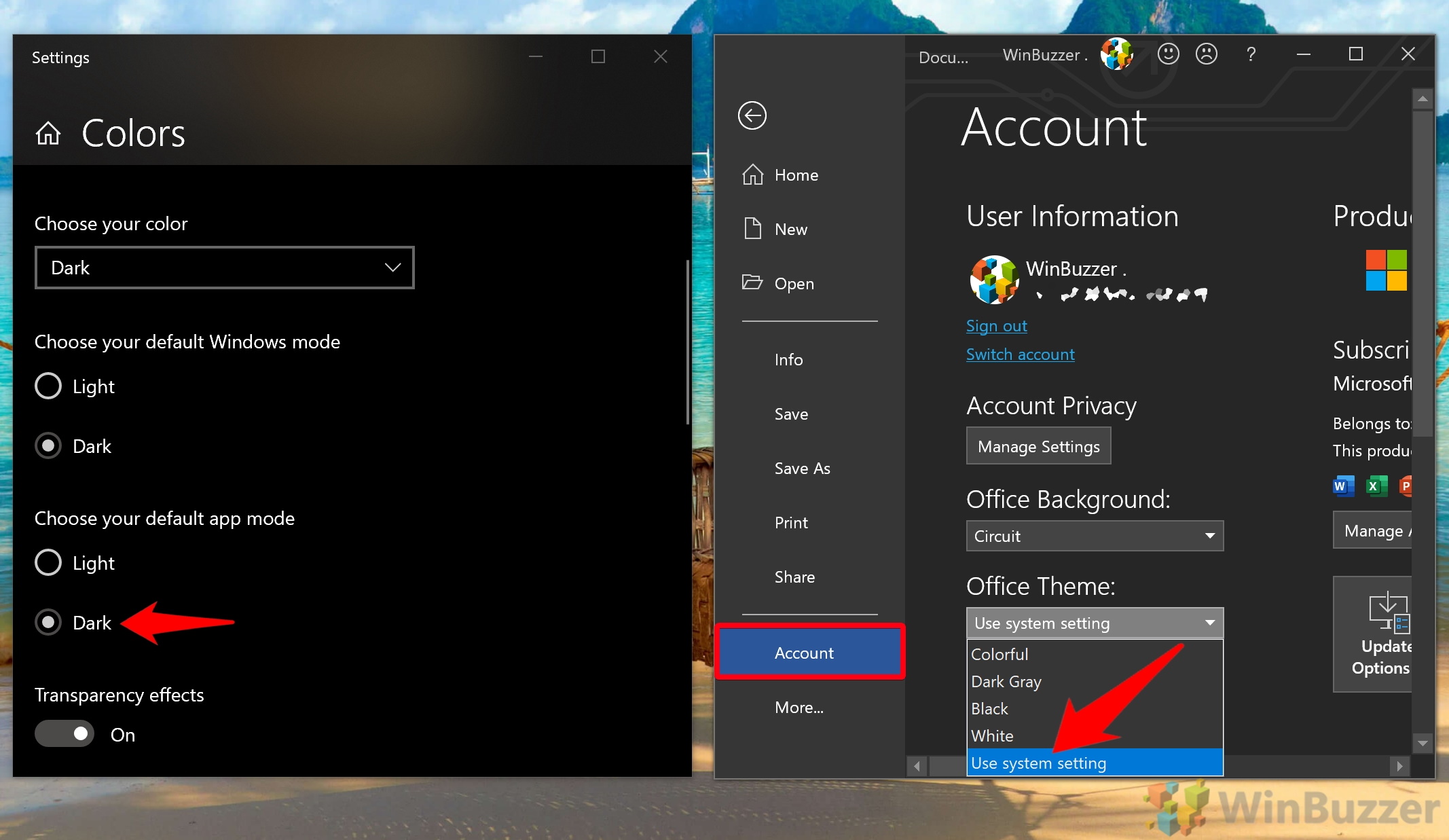1449x840 pixels.
Task: Select Save As in Word backstage menu
Action: (x=809, y=468)
